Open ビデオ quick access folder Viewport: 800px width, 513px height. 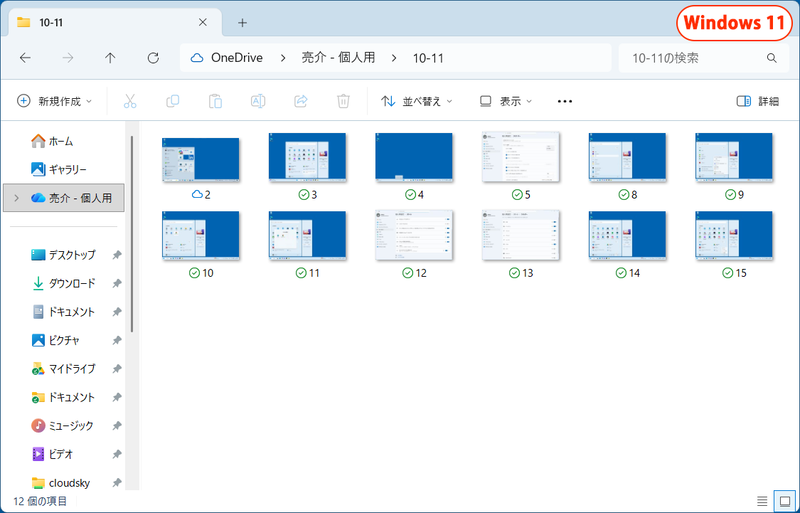pos(53,454)
